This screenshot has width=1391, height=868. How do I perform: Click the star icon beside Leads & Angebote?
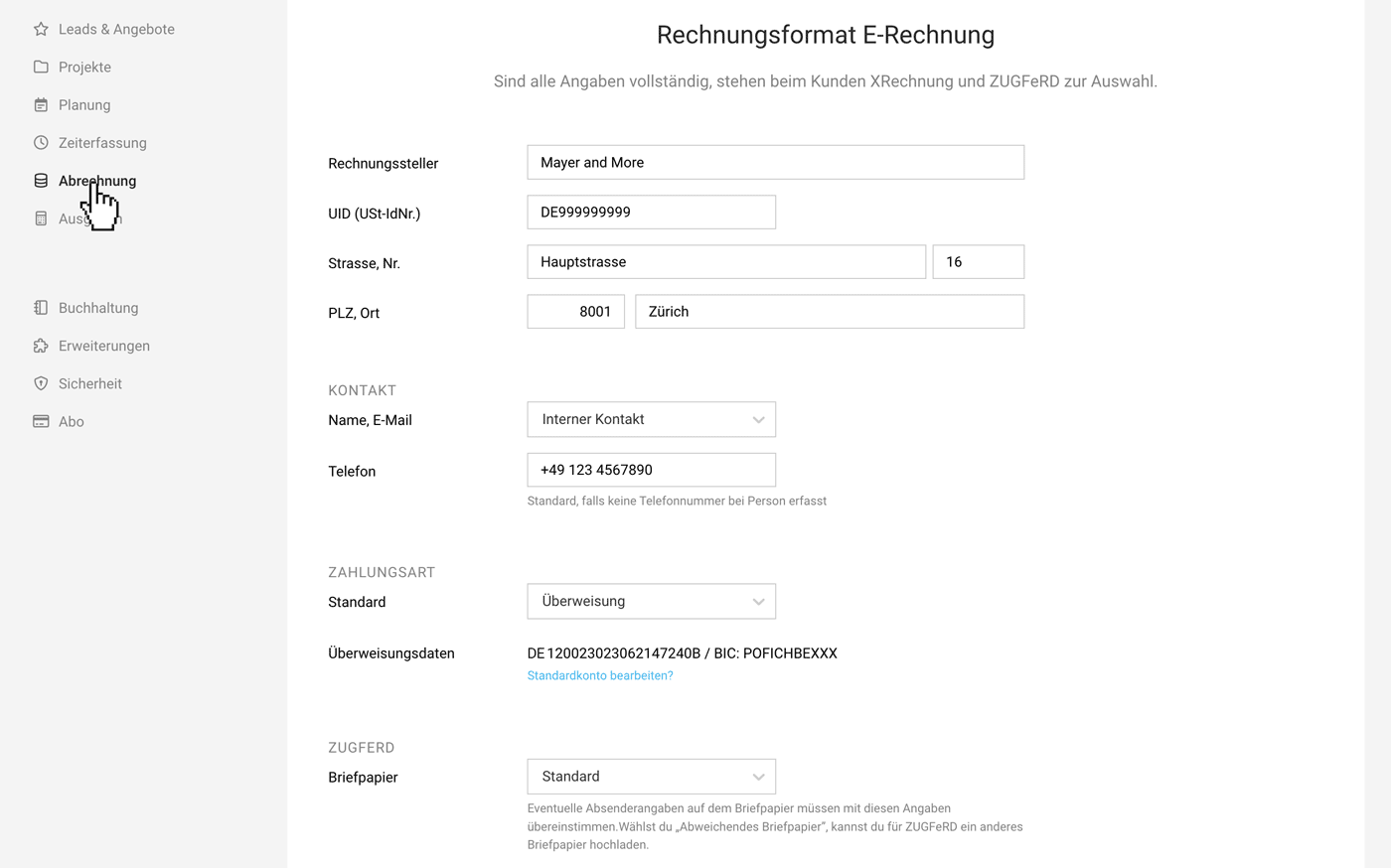pos(41,29)
